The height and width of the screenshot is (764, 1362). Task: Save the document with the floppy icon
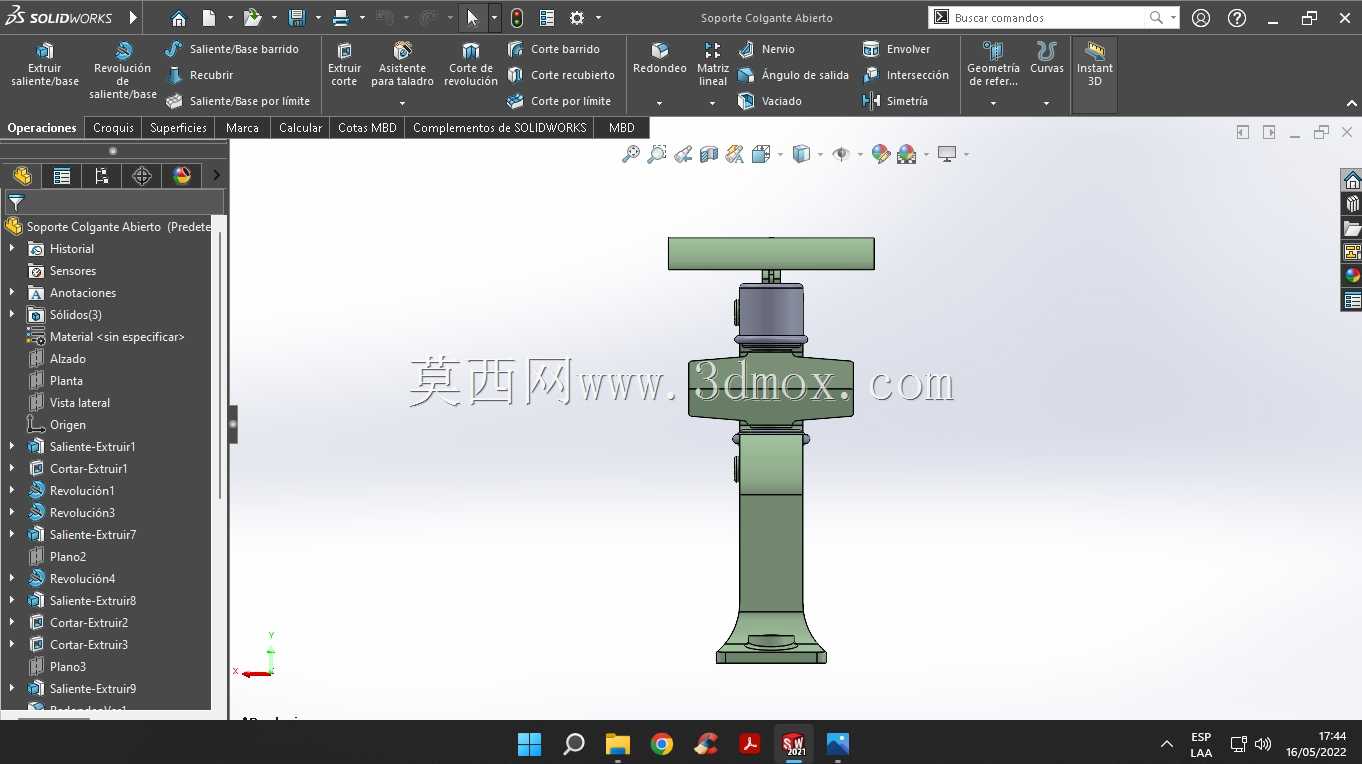297,18
